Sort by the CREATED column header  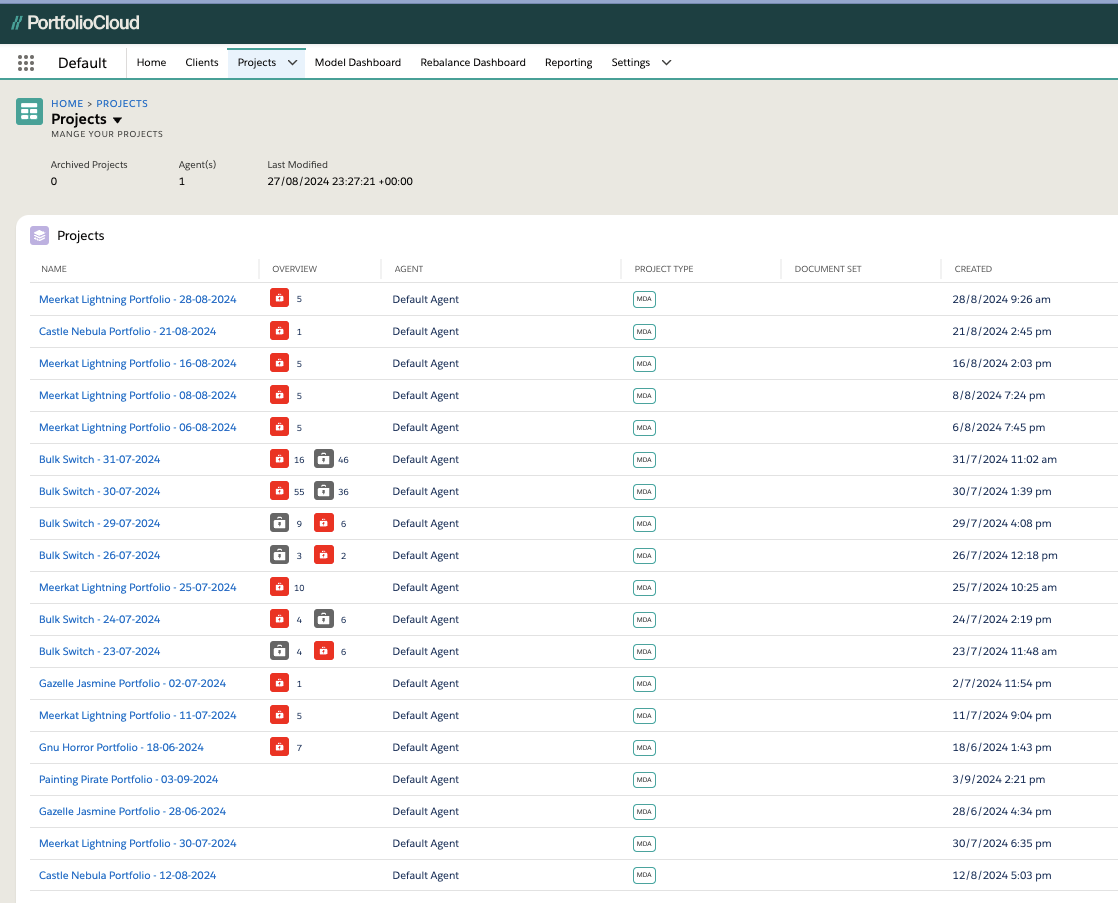coord(973,268)
